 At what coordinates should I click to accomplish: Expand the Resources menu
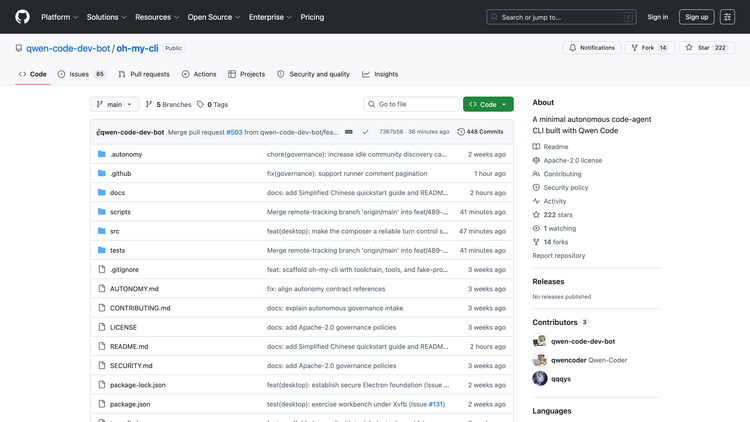[x=157, y=17]
